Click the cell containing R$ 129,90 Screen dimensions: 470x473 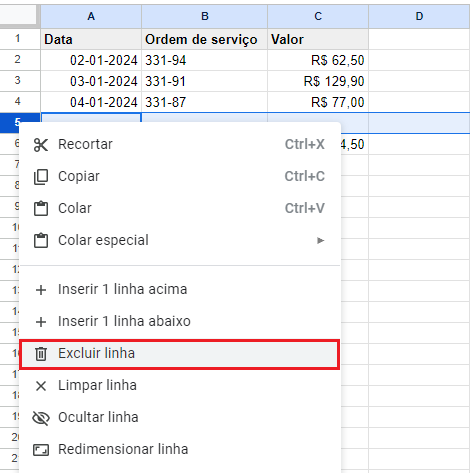318,81
